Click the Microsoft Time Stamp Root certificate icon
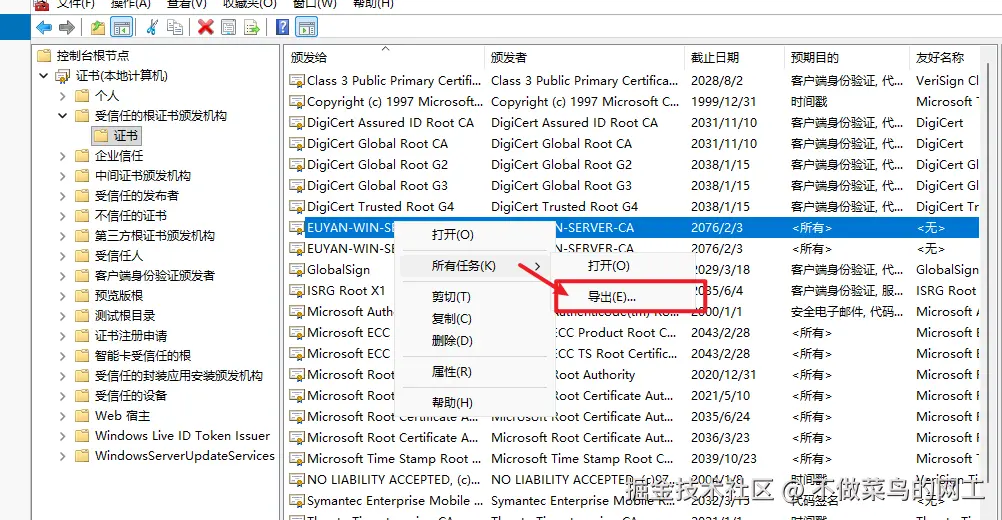 [297, 459]
